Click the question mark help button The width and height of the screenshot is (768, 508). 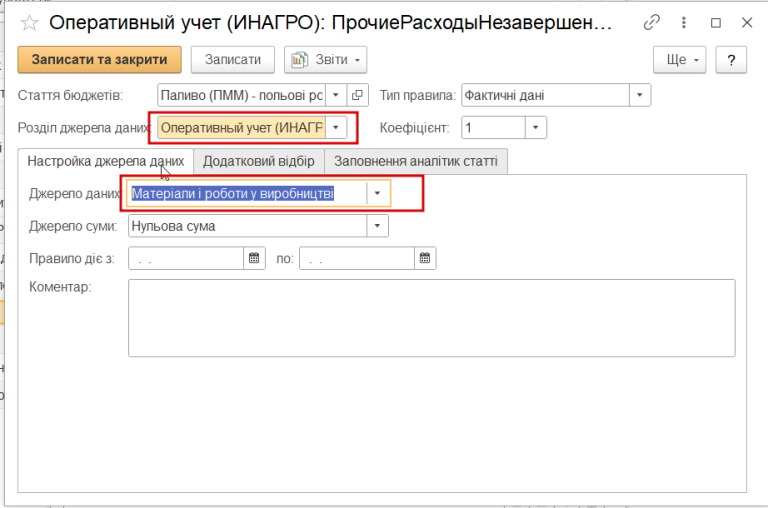[731, 60]
